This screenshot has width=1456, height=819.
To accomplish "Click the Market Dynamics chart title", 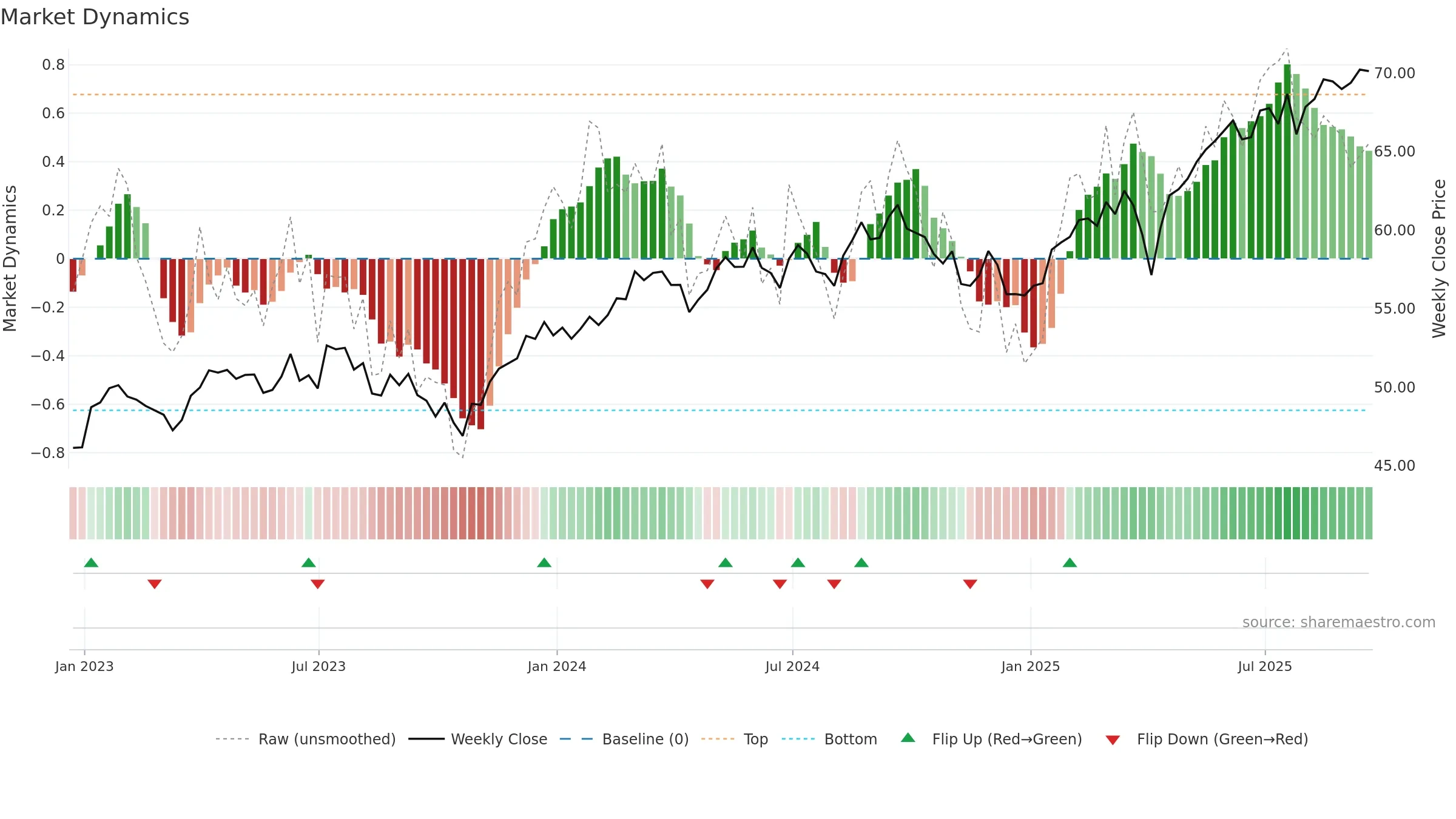I will [x=95, y=17].
